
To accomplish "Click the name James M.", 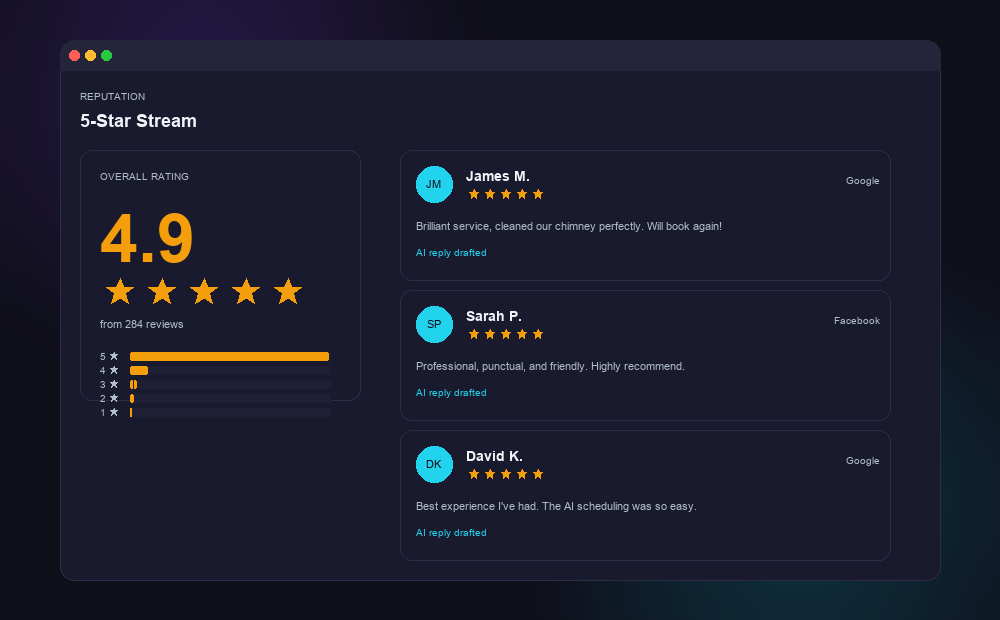I will click(497, 176).
